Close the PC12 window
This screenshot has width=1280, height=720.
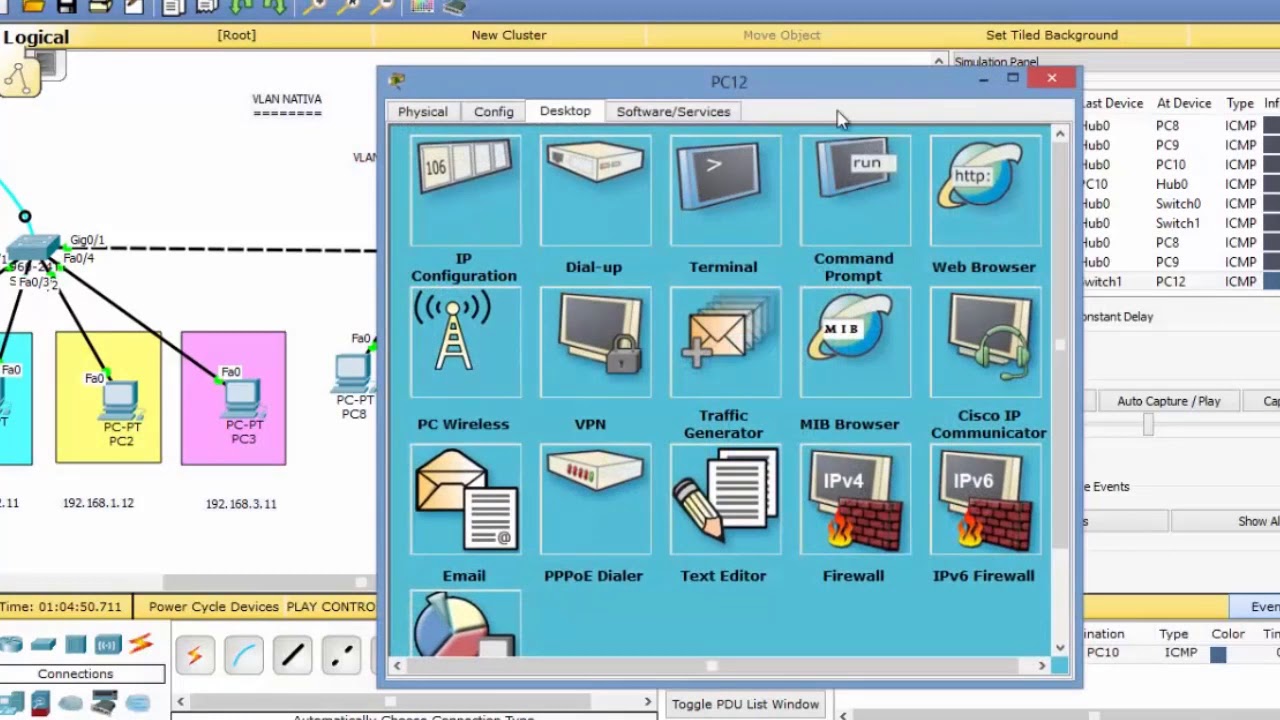[x=1052, y=78]
